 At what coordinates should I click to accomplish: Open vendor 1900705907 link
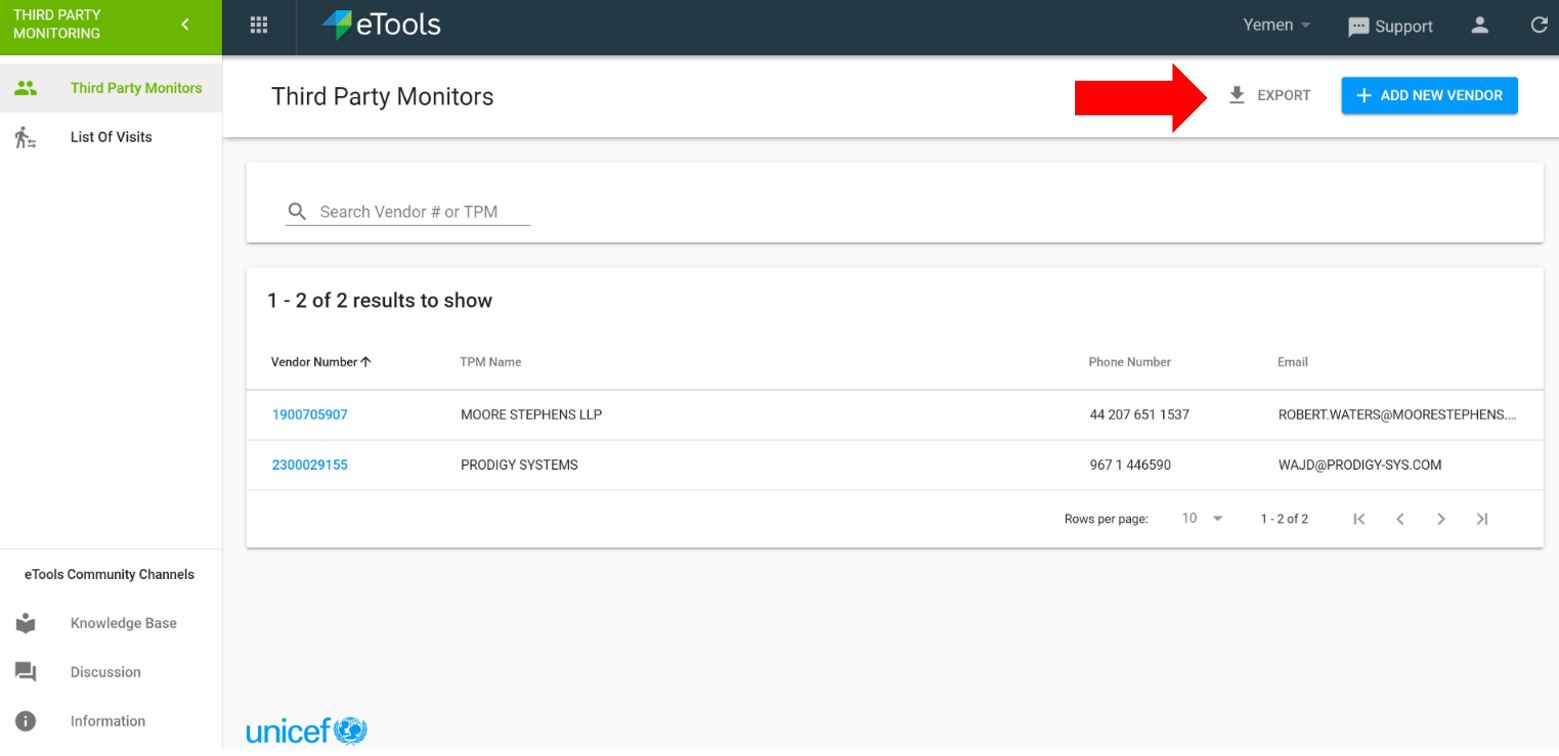tap(310, 415)
